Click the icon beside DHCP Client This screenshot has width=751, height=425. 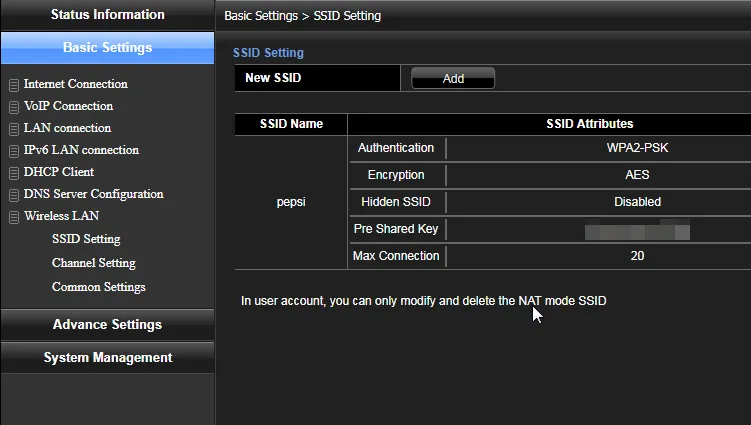point(14,173)
